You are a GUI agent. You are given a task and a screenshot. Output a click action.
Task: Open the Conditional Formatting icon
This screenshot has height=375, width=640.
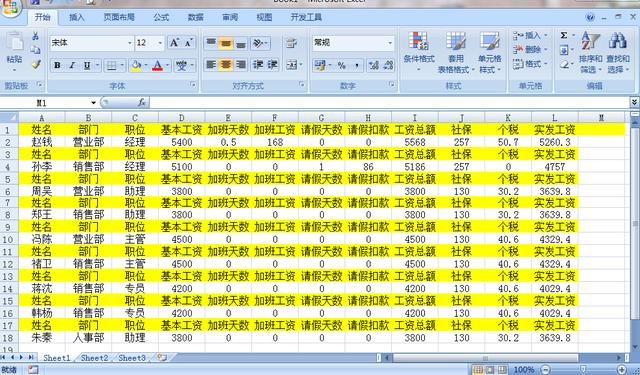pyautogui.click(x=418, y=41)
